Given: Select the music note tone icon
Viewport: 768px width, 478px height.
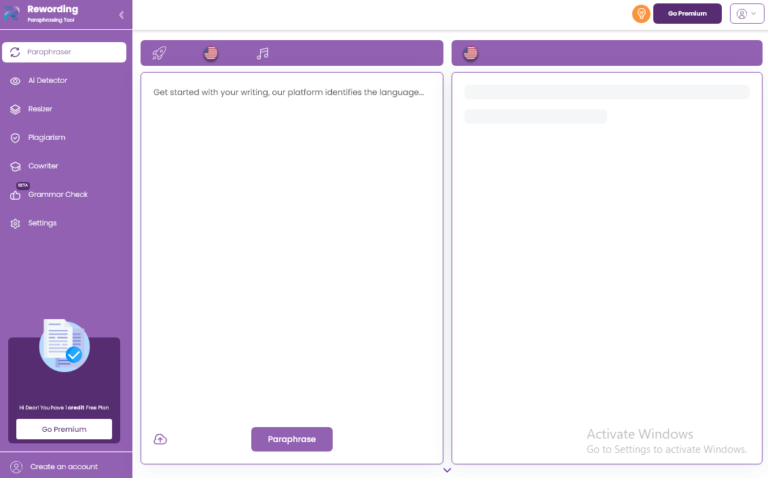Looking at the screenshot, I should pos(262,53).
